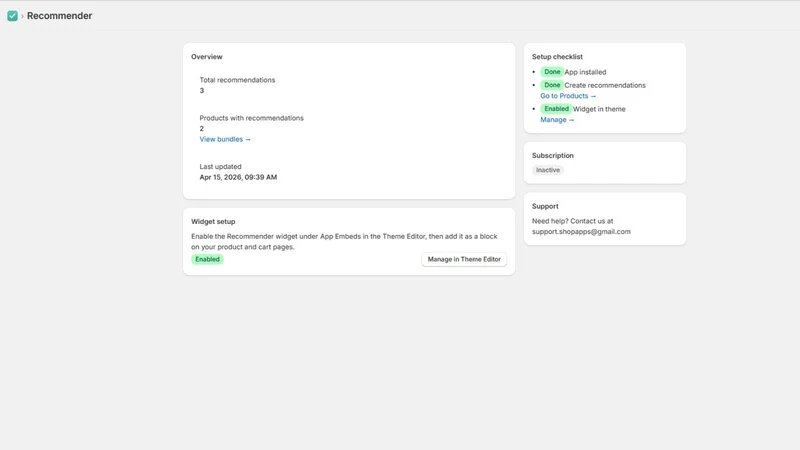Click the green Recommender app icon
This screenshot has width=800, height=450.
[12, 16]
